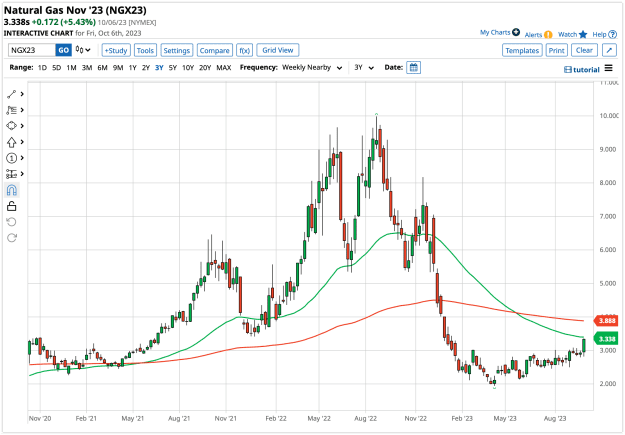Viewport: 625px width, 435px height.
Task: Select the 1M range
Action: [71, 68]
